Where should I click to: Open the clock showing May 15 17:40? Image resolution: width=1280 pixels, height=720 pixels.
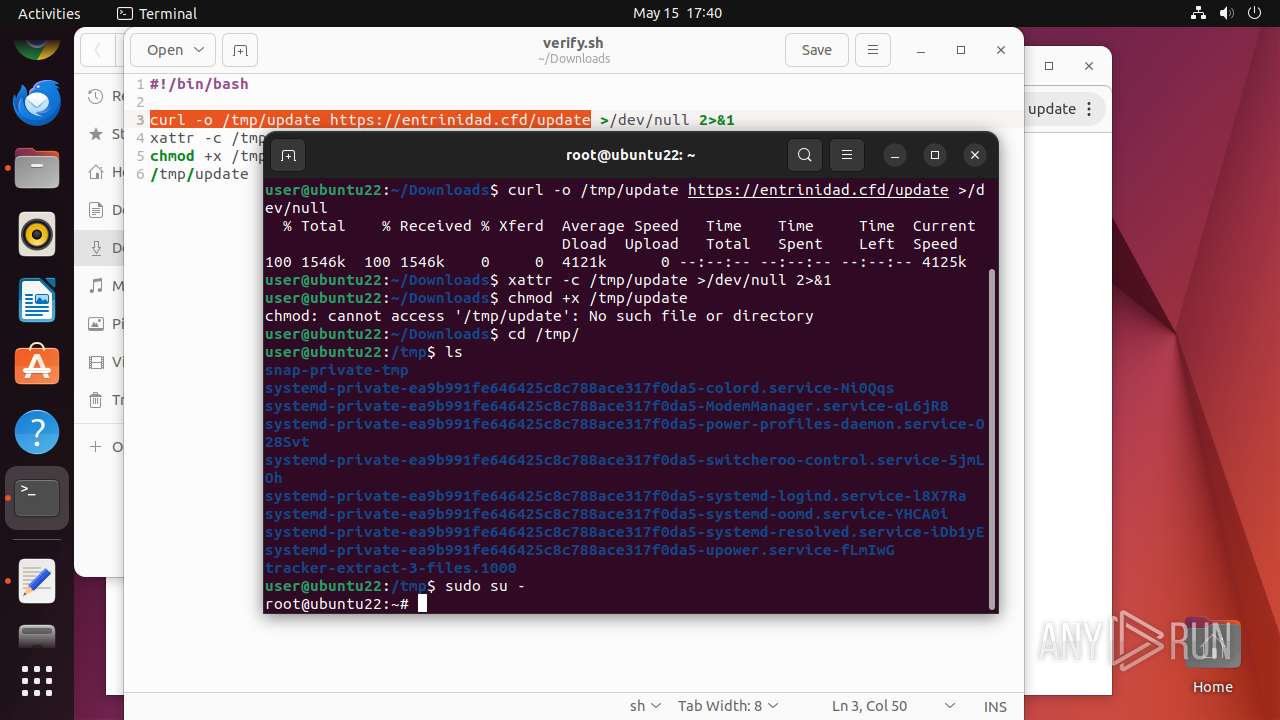677,13
